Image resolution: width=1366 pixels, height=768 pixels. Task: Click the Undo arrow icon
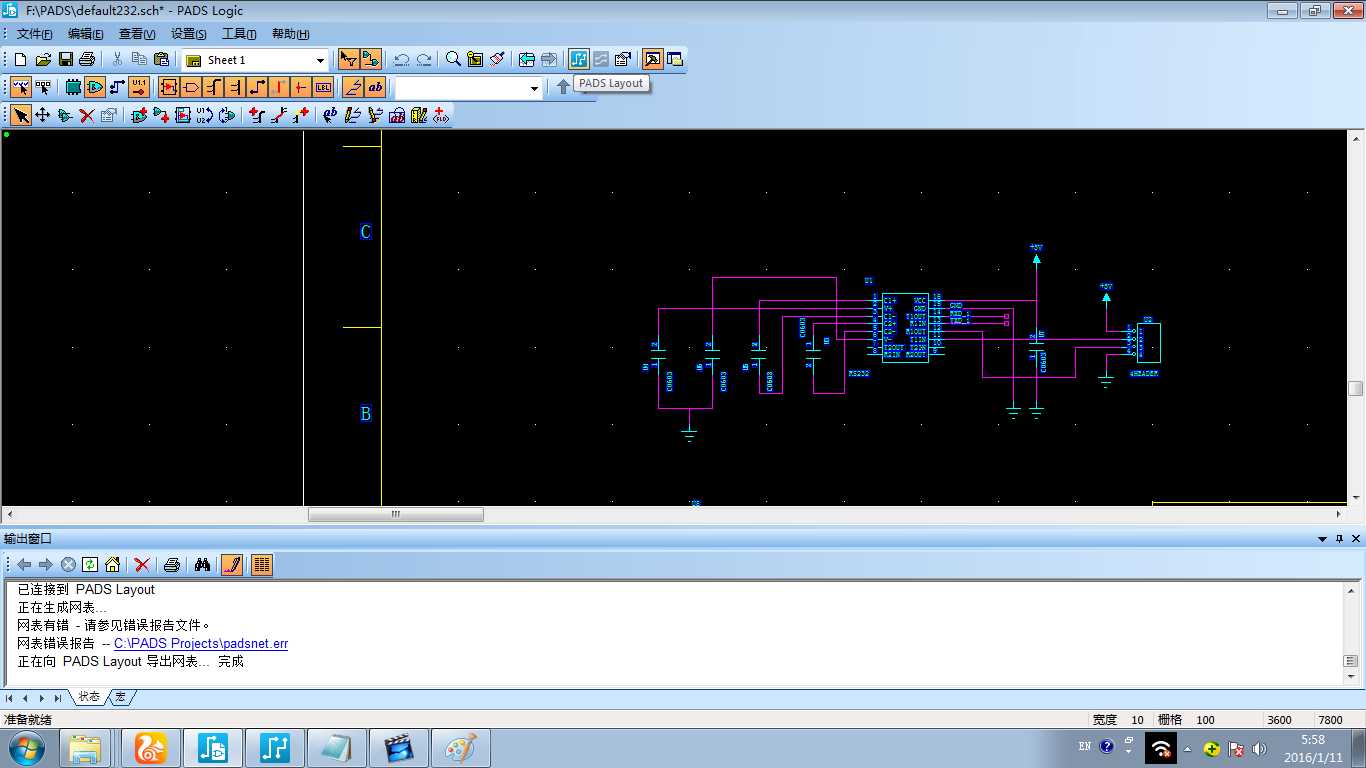pos(402,60)
